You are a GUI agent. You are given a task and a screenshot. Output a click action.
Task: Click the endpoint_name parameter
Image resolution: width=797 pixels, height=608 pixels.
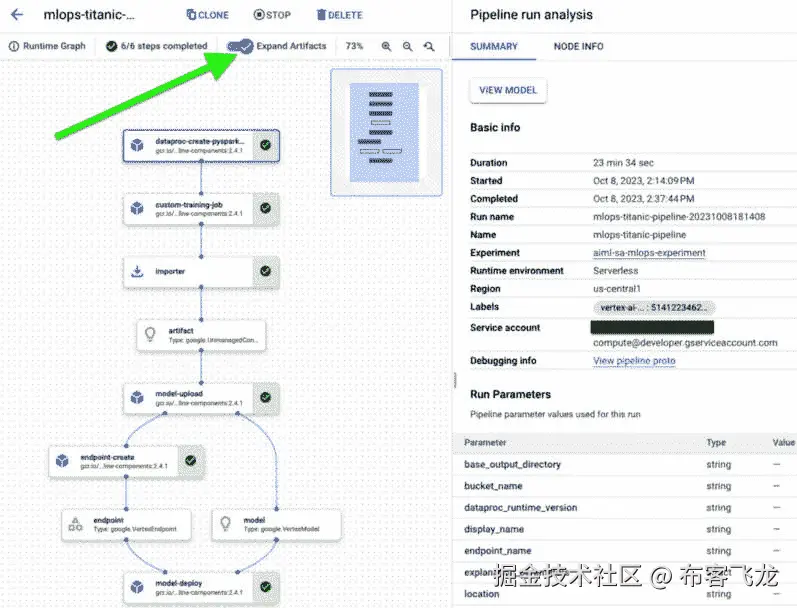point(498,551)
